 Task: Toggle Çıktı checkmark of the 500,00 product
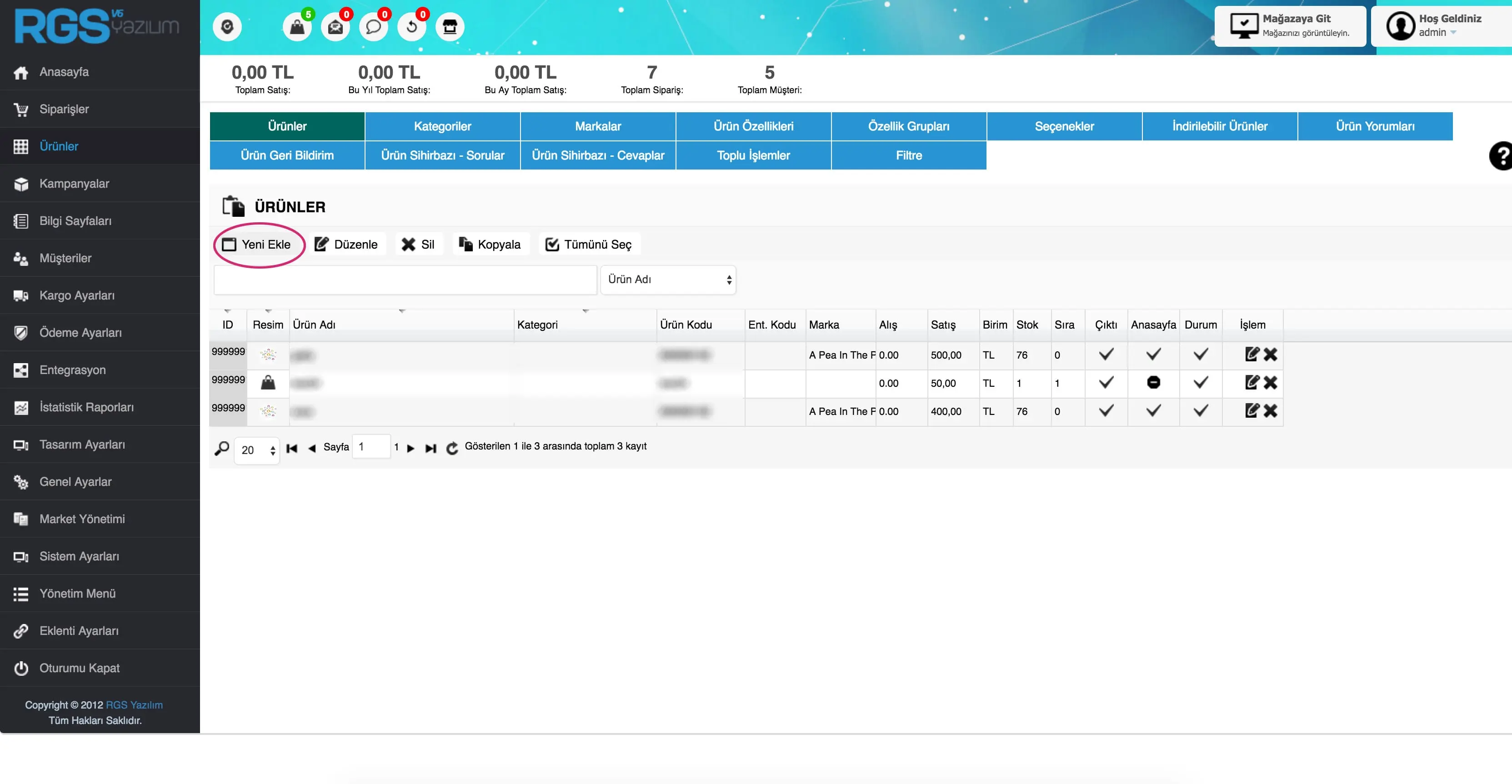click(x=1106, y=355)
